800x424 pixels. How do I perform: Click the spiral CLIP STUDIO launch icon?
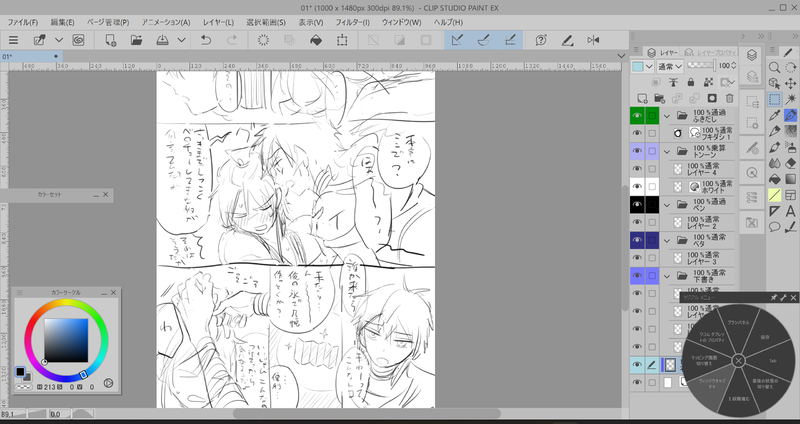[78, 40]
